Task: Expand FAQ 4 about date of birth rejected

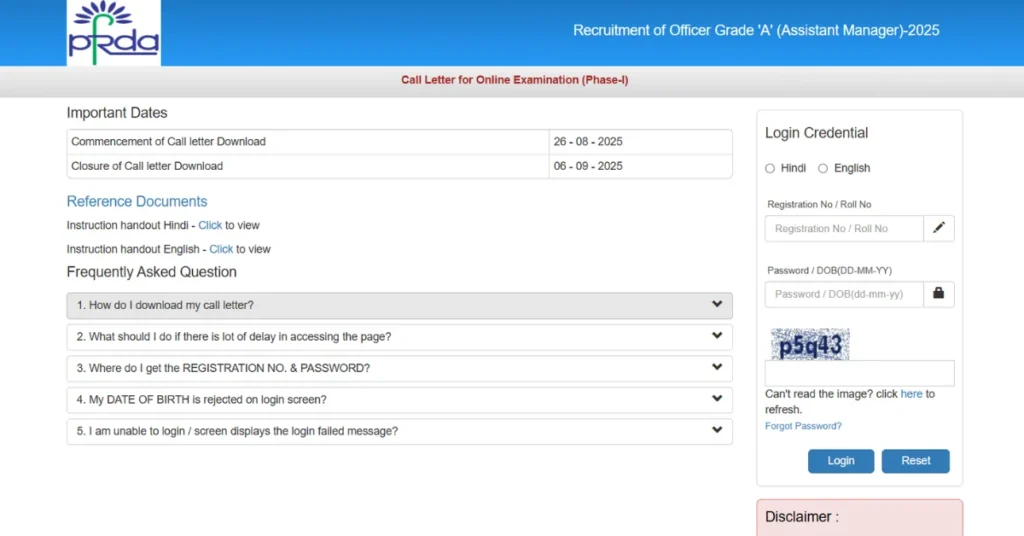Action: 400,400
